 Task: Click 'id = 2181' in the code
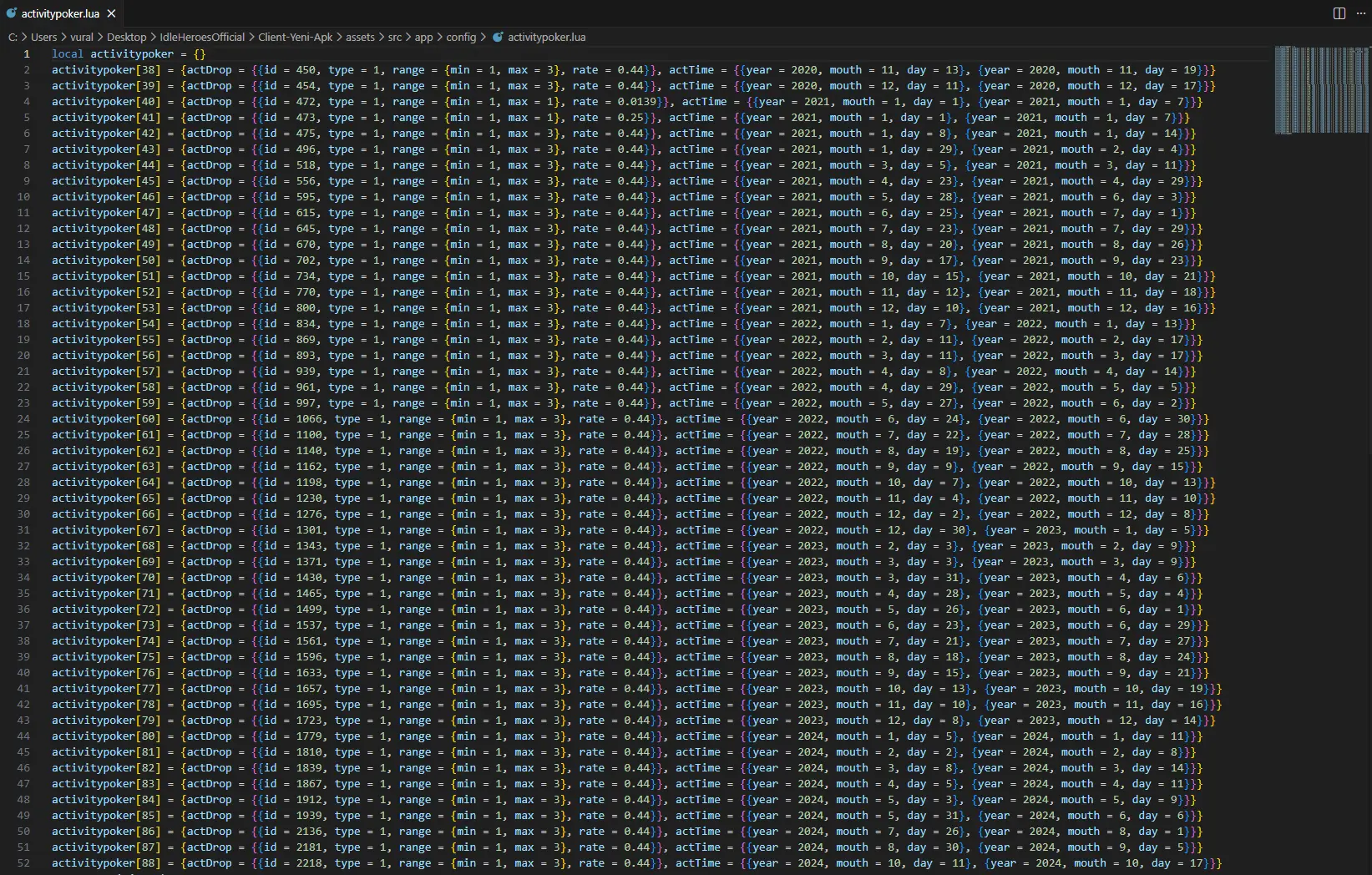coord(292,847)
